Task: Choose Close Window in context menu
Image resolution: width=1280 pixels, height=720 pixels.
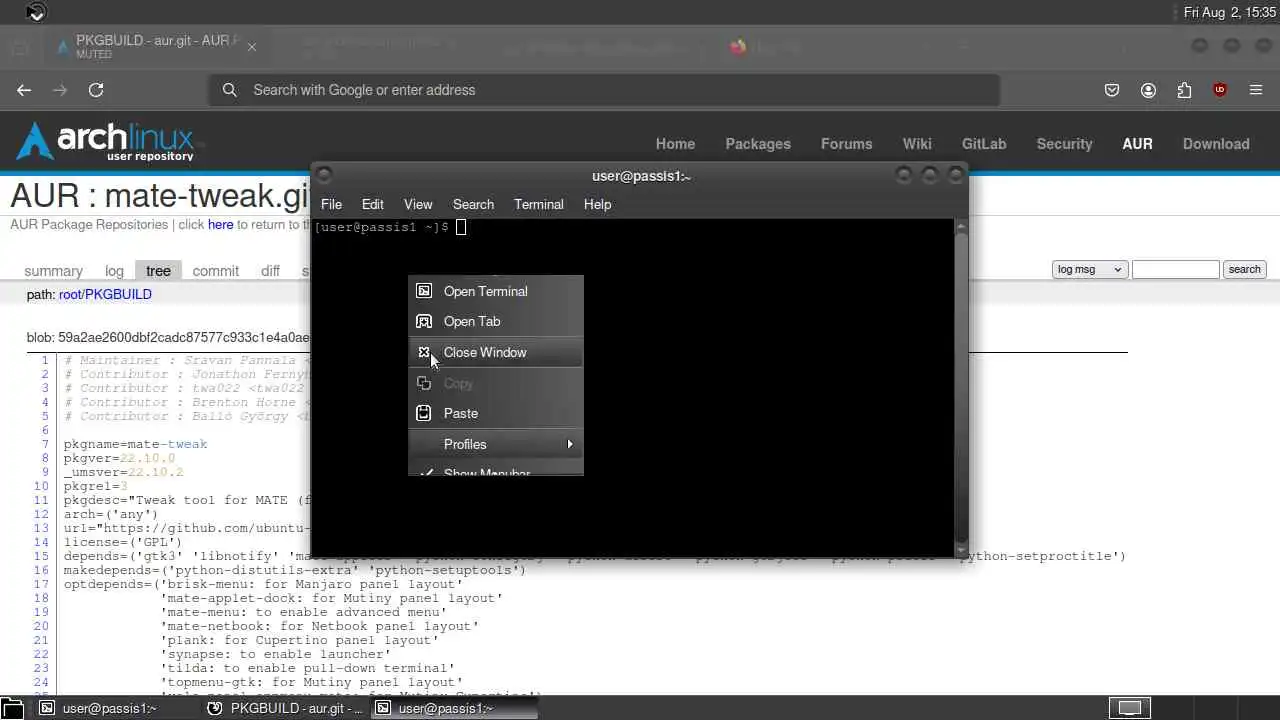Action: click(496, 352)
